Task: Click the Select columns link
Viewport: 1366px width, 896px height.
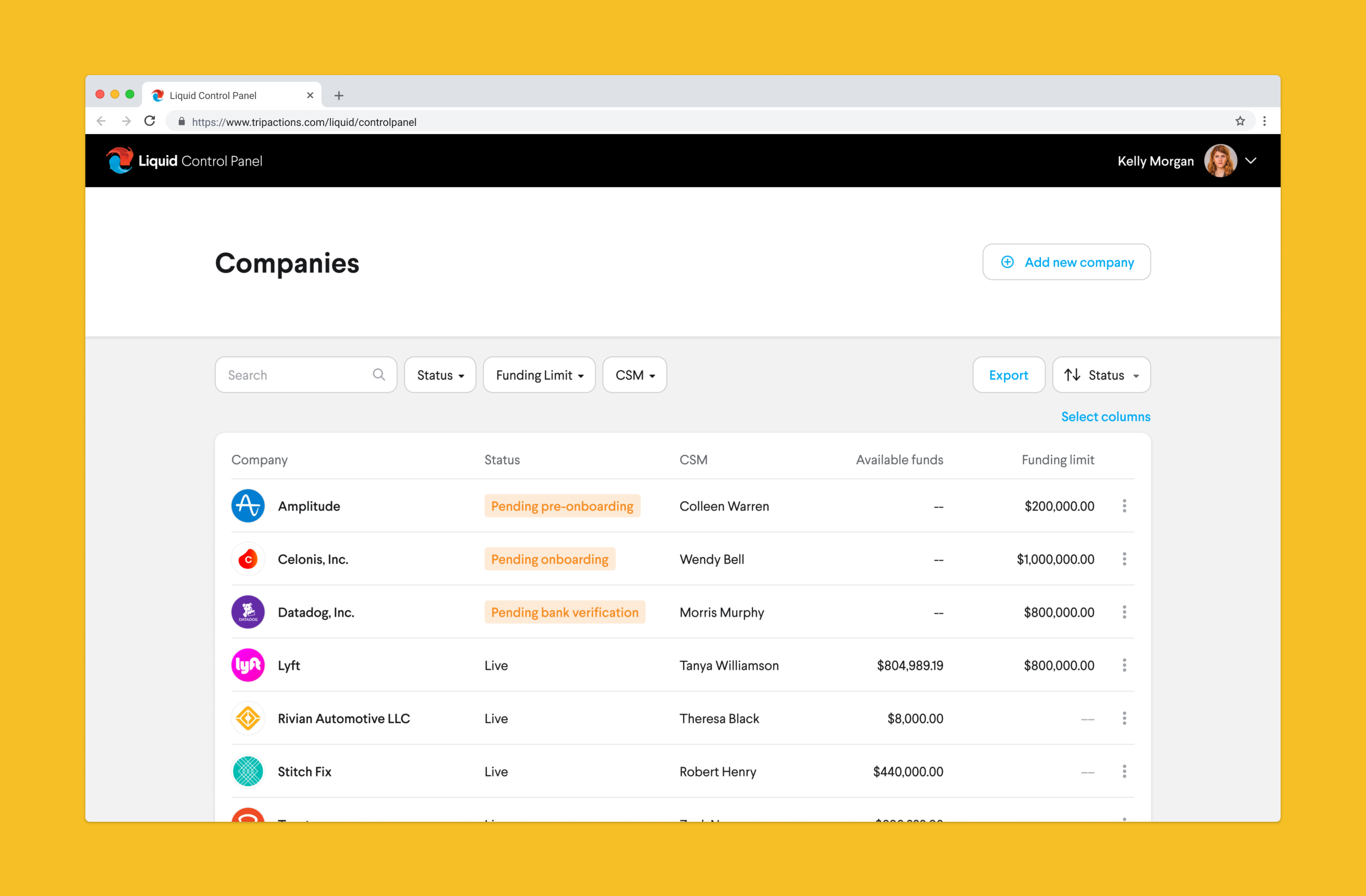Action: [x=1105, y=417]
